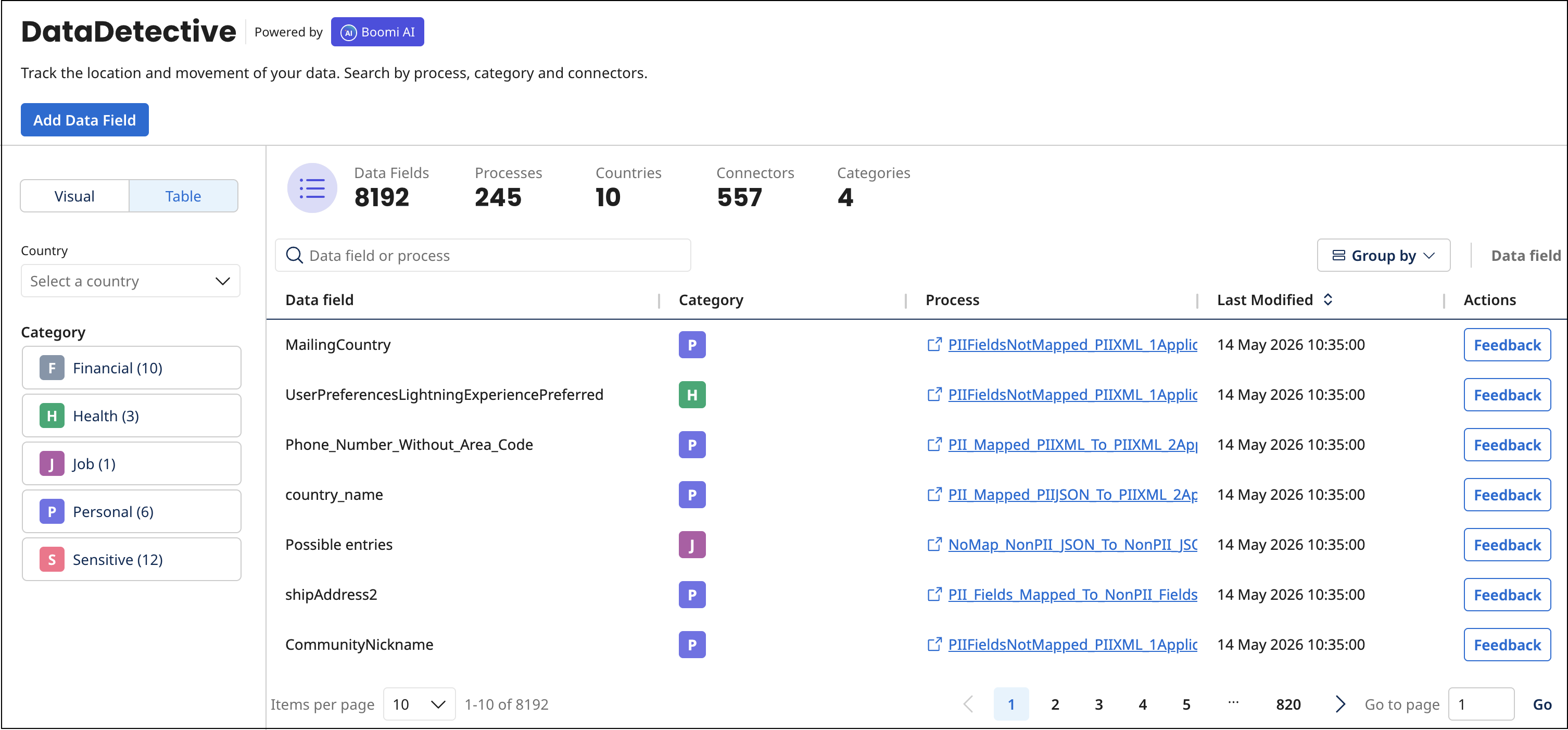Open the process link for MailingCountry
This screenshot has width=1568, height=730.
click(1072, 345)
